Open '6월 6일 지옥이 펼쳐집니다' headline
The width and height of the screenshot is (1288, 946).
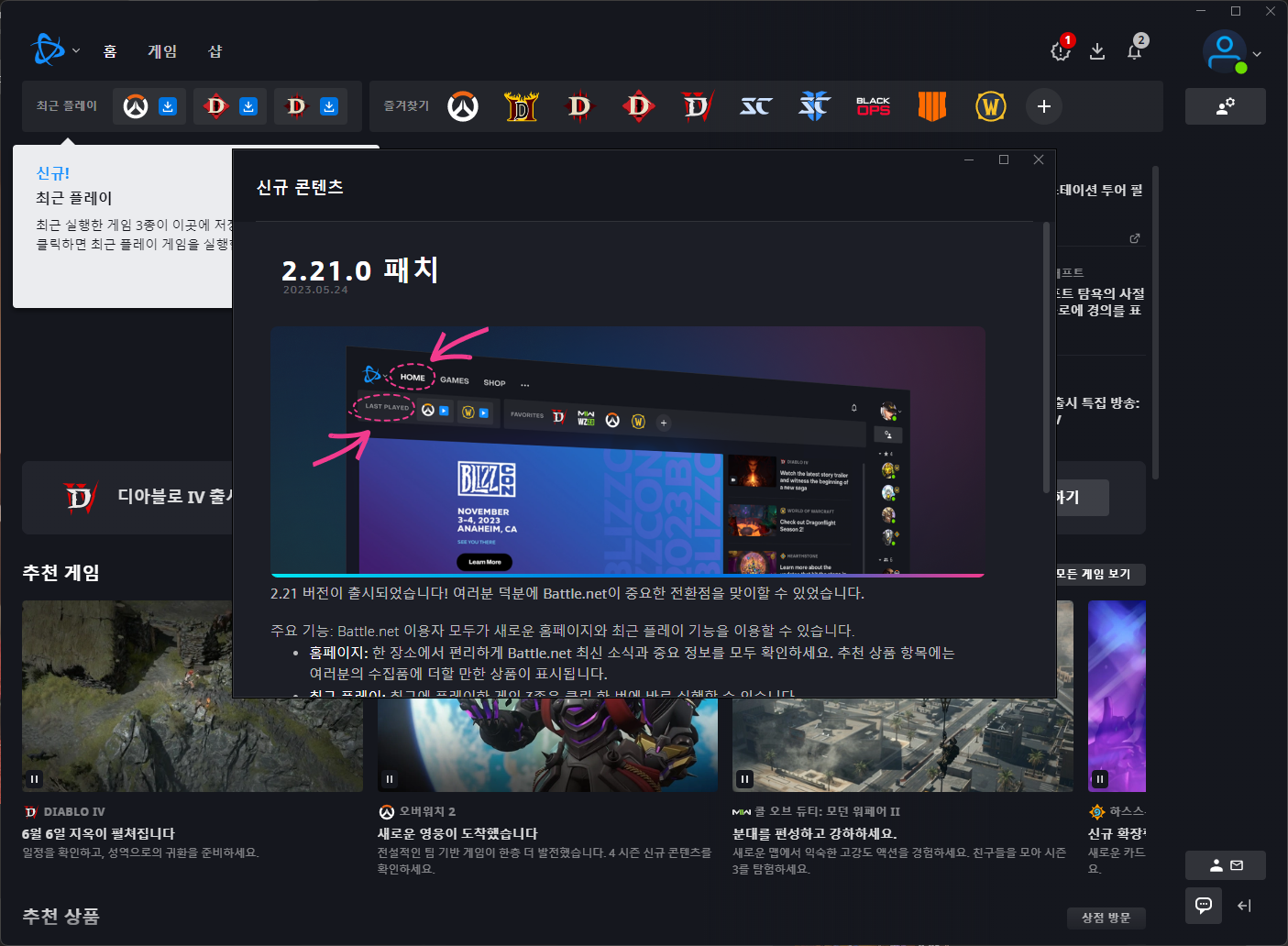pos(98,833)
